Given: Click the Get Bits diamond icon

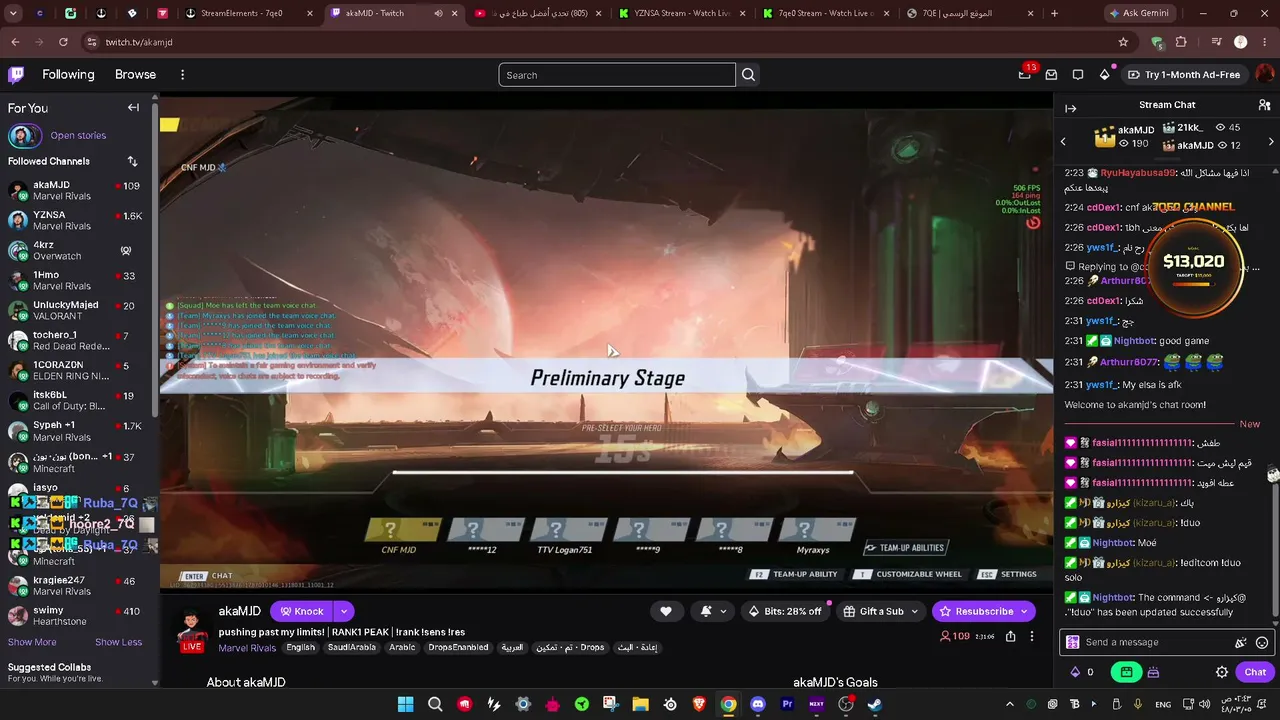Looking at the screenshot, I should (x=1104, y=75).
